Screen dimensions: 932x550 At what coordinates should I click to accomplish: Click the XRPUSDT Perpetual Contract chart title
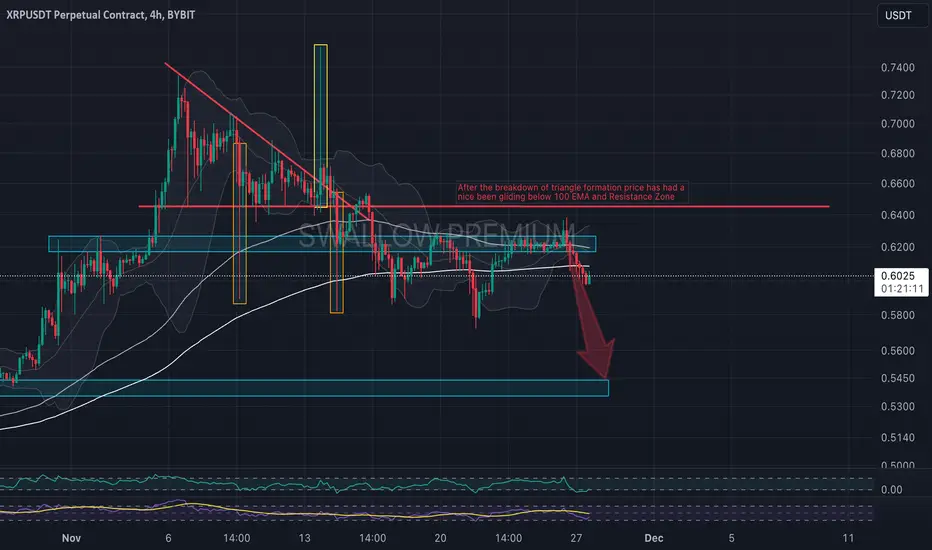[x=100, y=15]
